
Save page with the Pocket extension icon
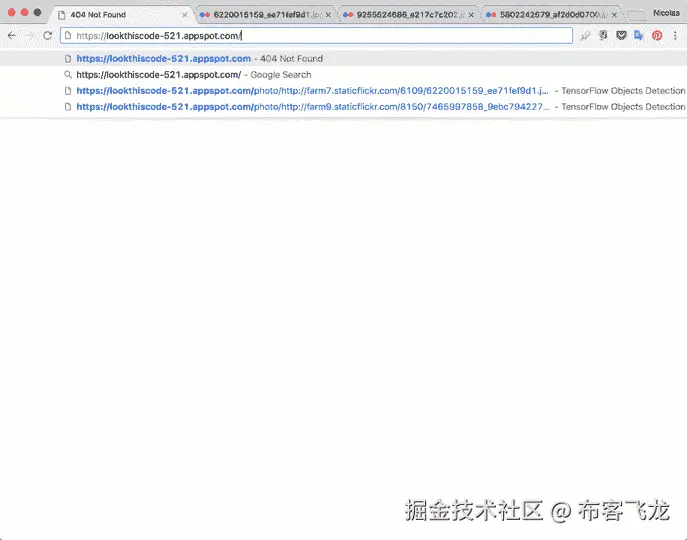point(621,35)
